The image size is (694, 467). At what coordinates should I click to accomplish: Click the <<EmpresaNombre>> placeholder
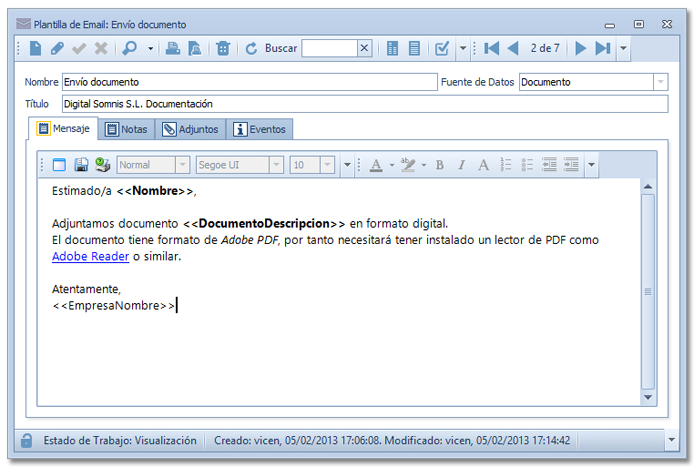113,305
